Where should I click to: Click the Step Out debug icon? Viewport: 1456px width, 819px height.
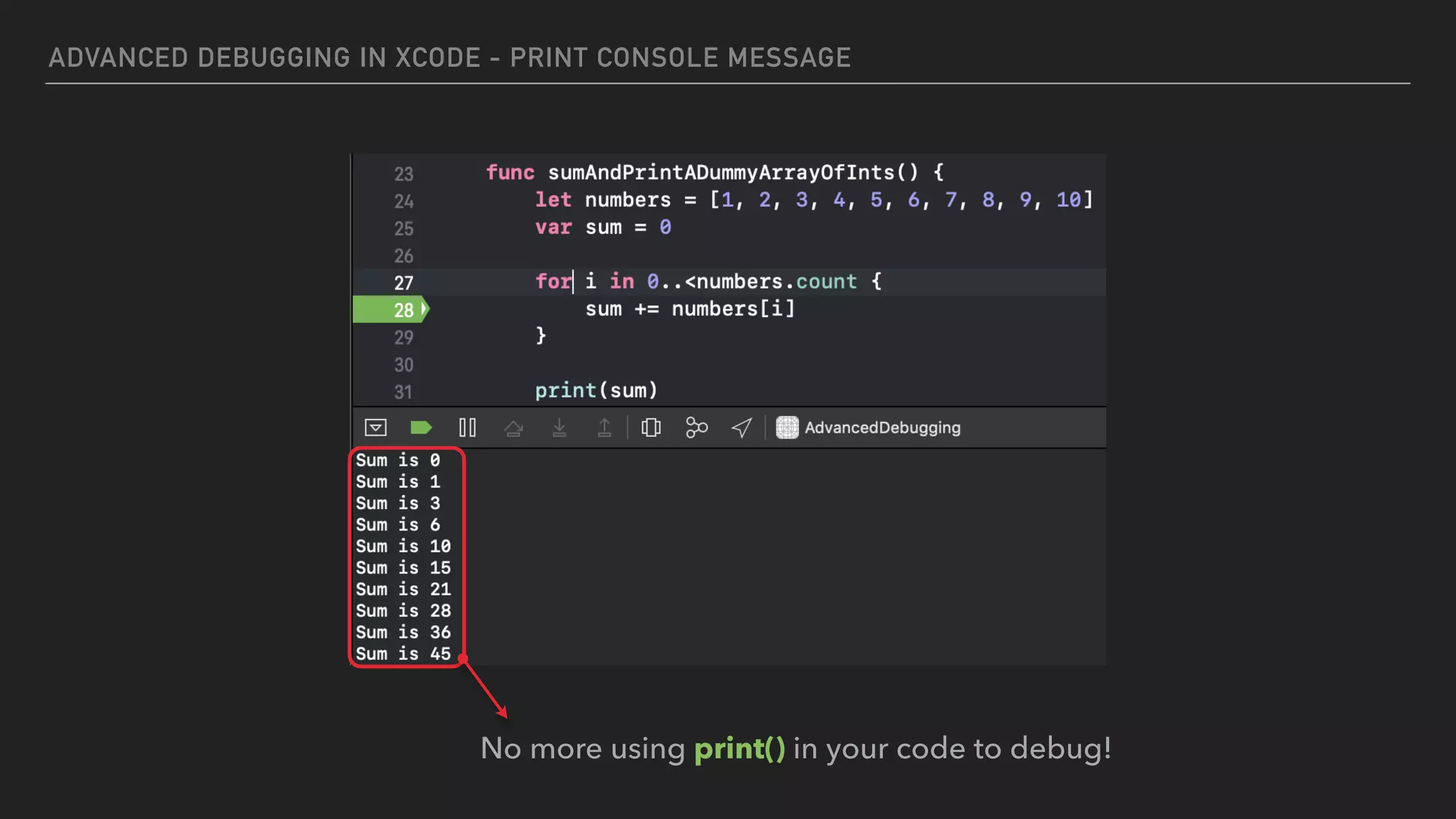pyautogui.click(x=604, y=427)
